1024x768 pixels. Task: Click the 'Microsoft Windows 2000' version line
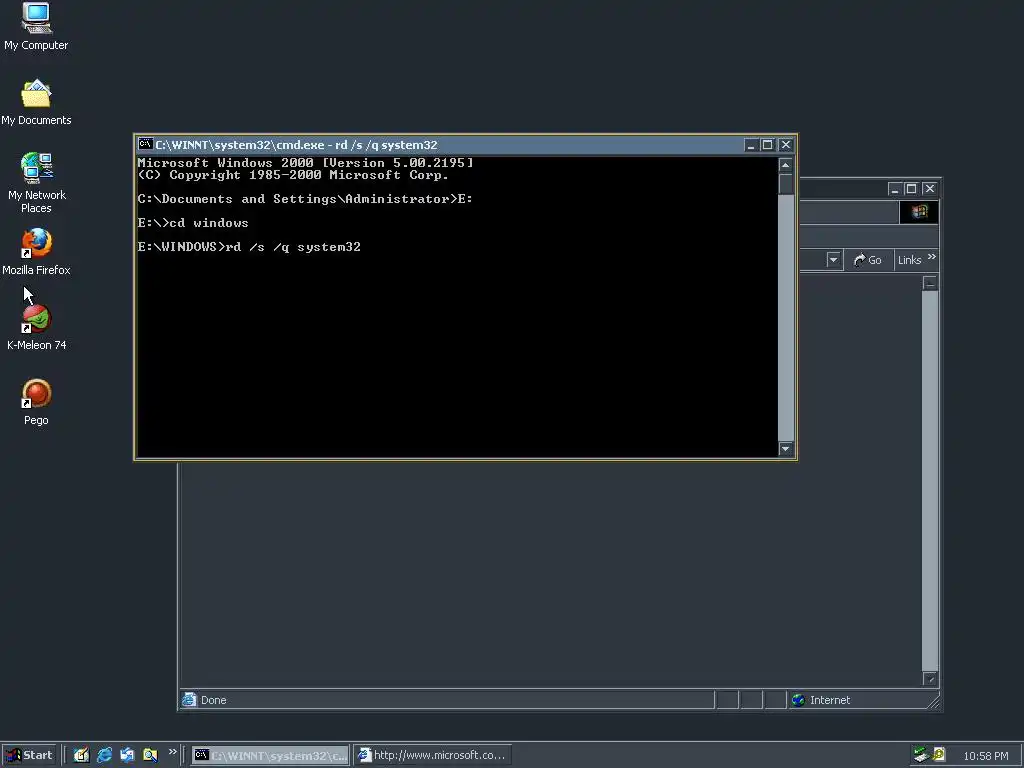point(305,163)
